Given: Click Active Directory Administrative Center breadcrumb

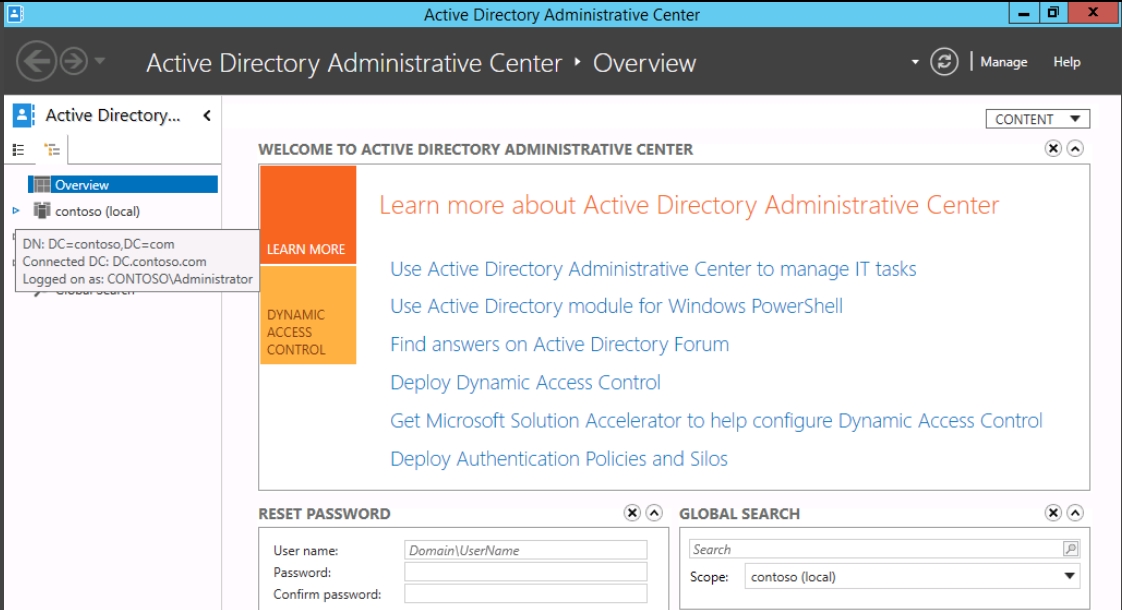Looking at the screenshot, I should tap(354, 63).
